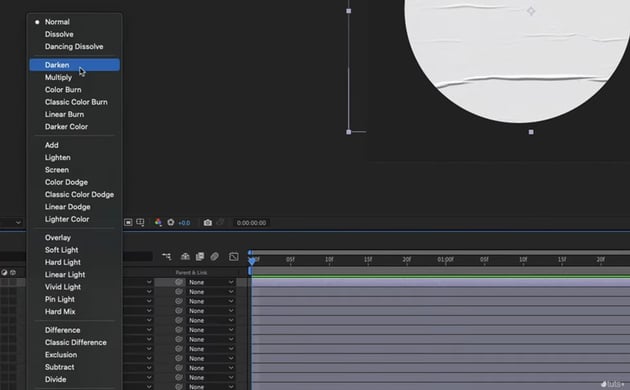630x390 pixels.
Task: Click the bottom-left layer transform handle
Action: coord(349,132)
